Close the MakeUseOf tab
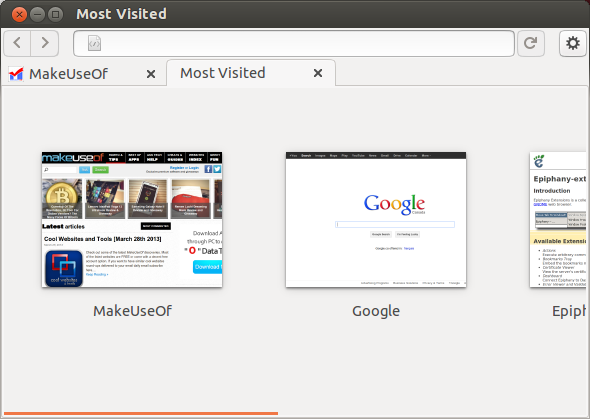Image resolution: width=590 pixels, height=419 pixels. click(151, 74)
